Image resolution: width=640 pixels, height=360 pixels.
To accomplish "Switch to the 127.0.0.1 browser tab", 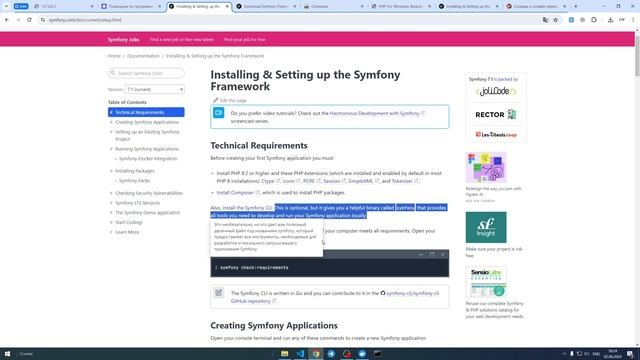I will [x=64, y=6].
